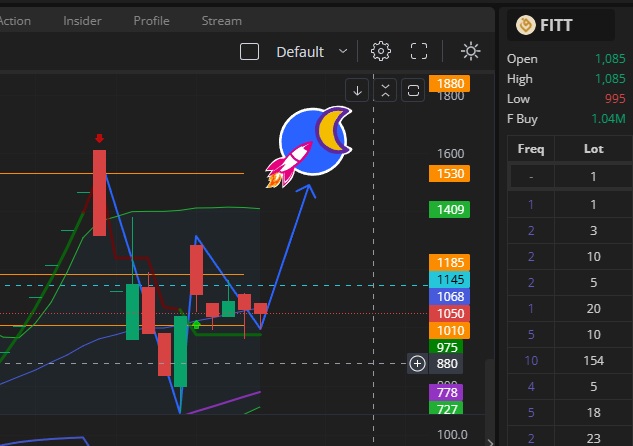
Task: Click the lot value 154
Action: tap(593, 360)
